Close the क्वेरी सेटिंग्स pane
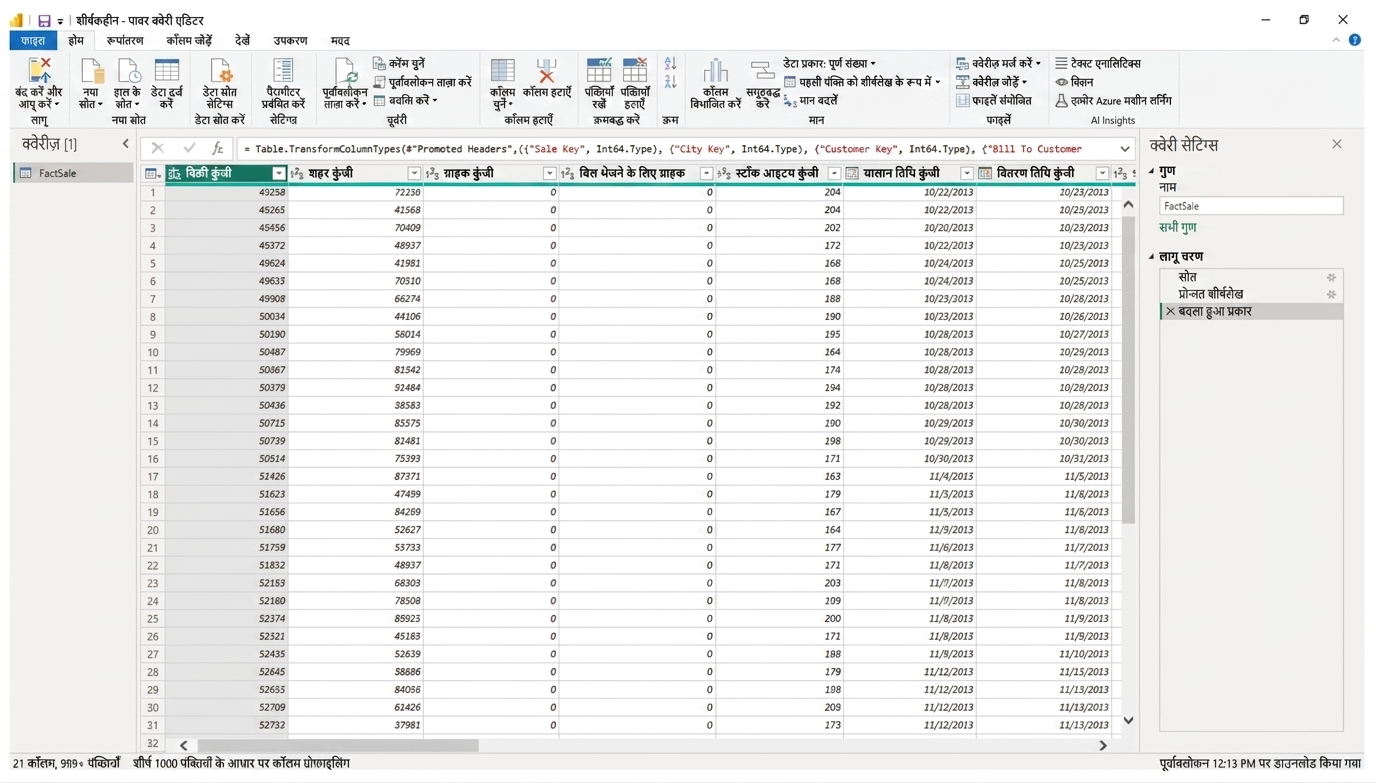 click(x=1337, y=144)
